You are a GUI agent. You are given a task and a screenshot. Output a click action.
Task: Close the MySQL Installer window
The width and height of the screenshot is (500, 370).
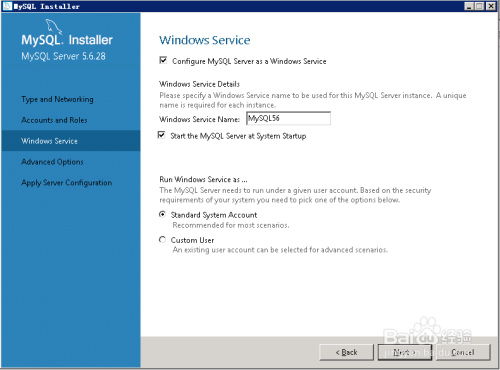[491, 6]
